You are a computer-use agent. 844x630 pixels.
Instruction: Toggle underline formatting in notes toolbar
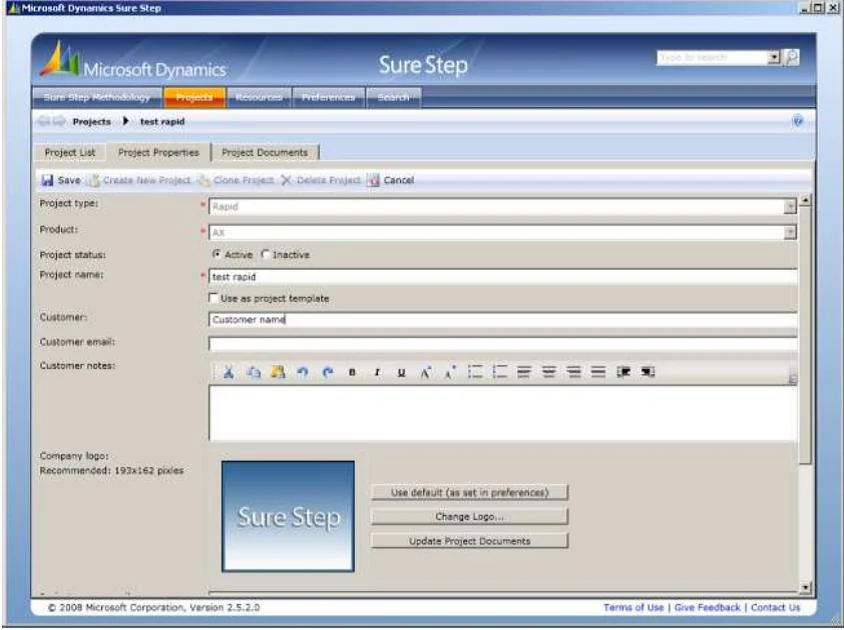click(402, 372)
